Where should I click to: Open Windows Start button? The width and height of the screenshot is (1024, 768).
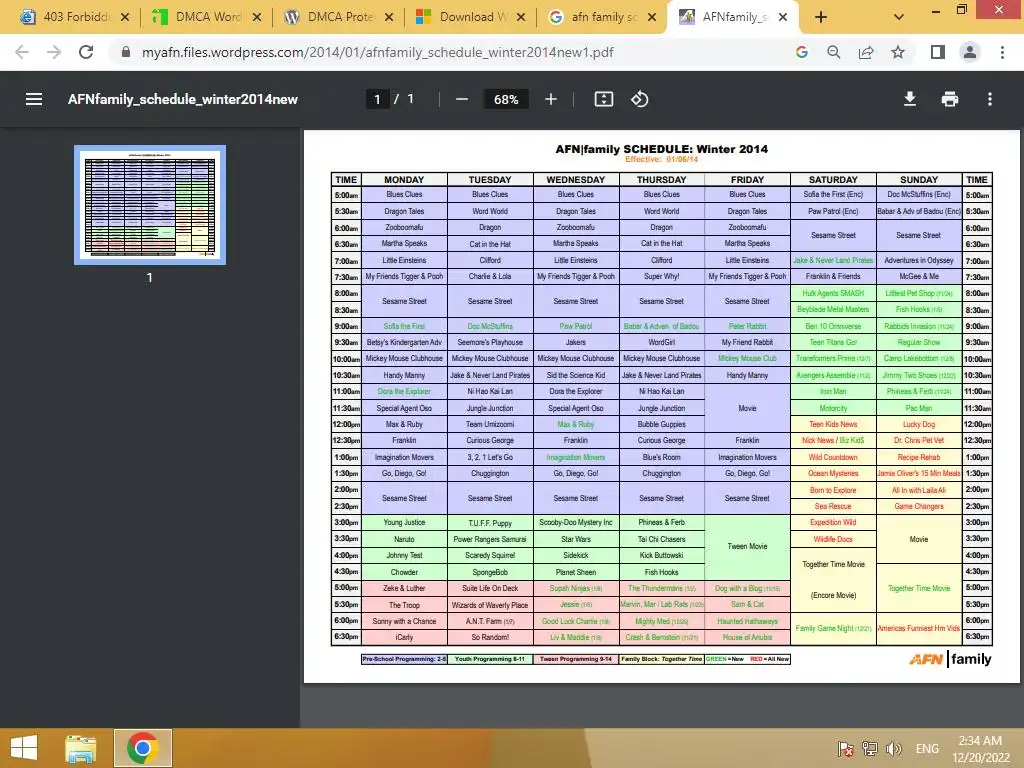[x=24, y=748]
